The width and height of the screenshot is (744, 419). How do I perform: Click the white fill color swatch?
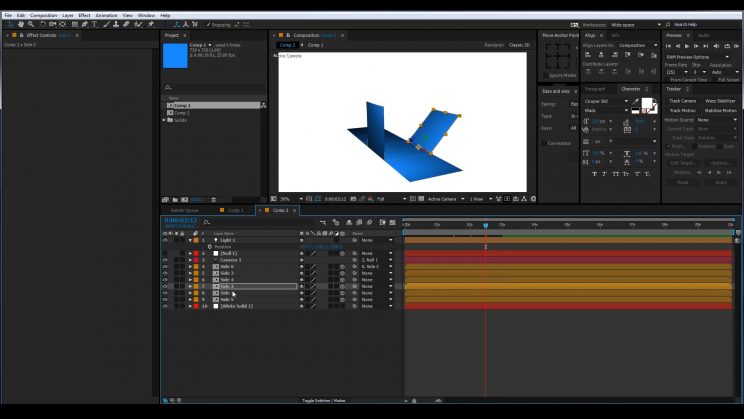[x=646, y=103]
